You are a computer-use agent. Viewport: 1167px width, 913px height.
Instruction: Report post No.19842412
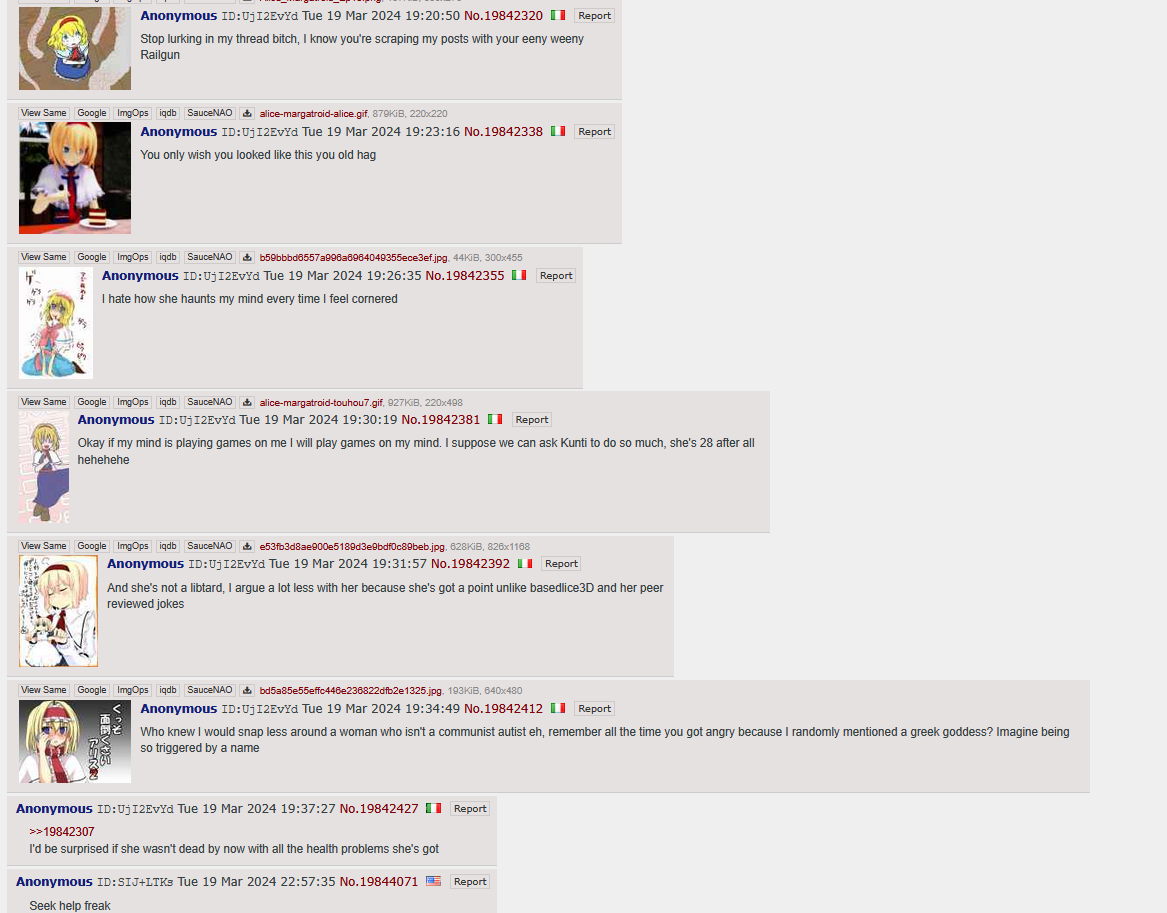594,708
